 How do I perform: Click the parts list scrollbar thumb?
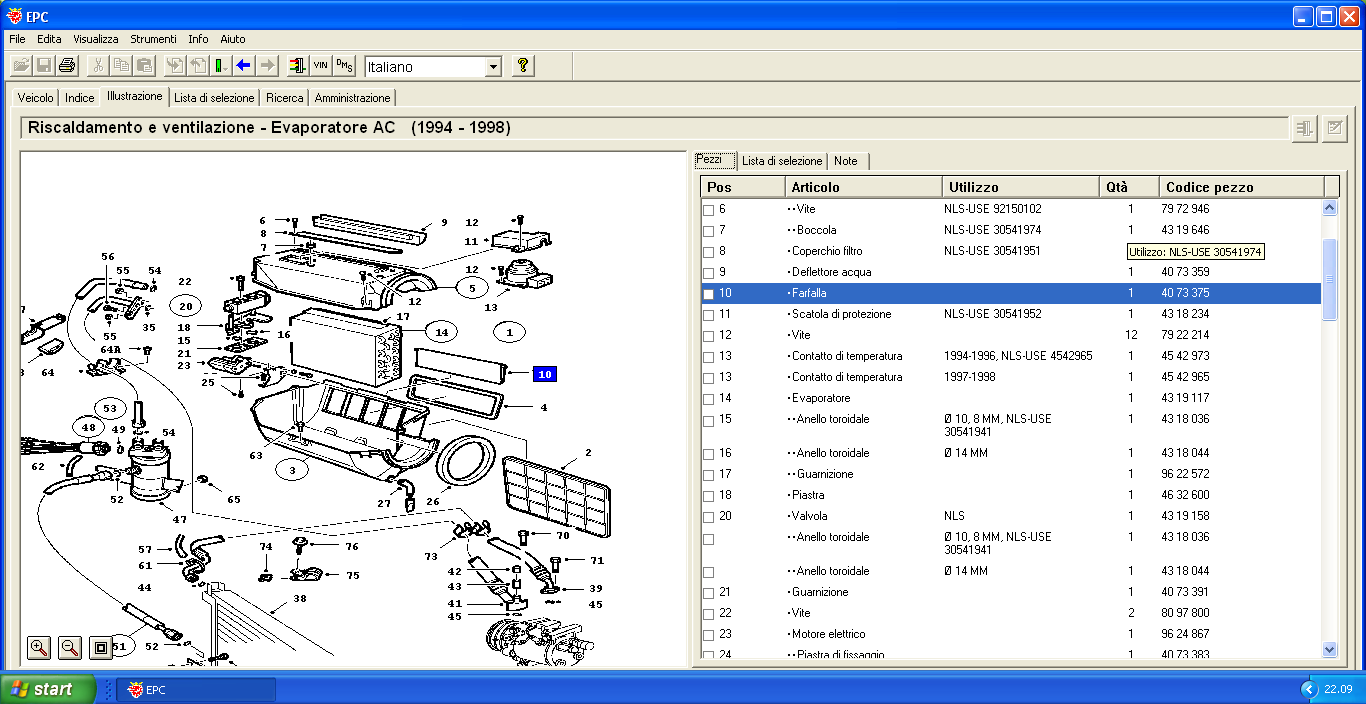pyautogui.click(x=1329, y=279)
